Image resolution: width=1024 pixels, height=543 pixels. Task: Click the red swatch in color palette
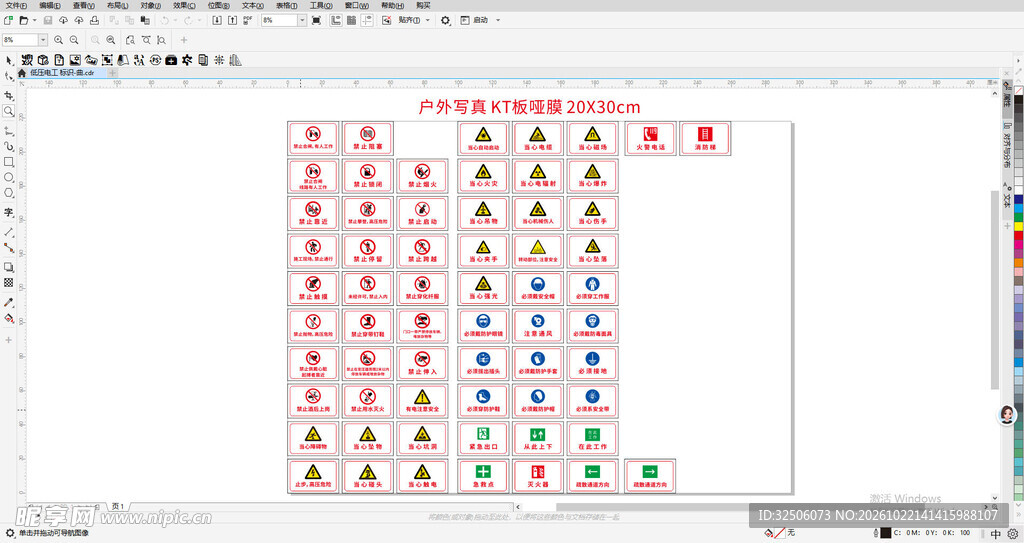tap(1018, 235)
